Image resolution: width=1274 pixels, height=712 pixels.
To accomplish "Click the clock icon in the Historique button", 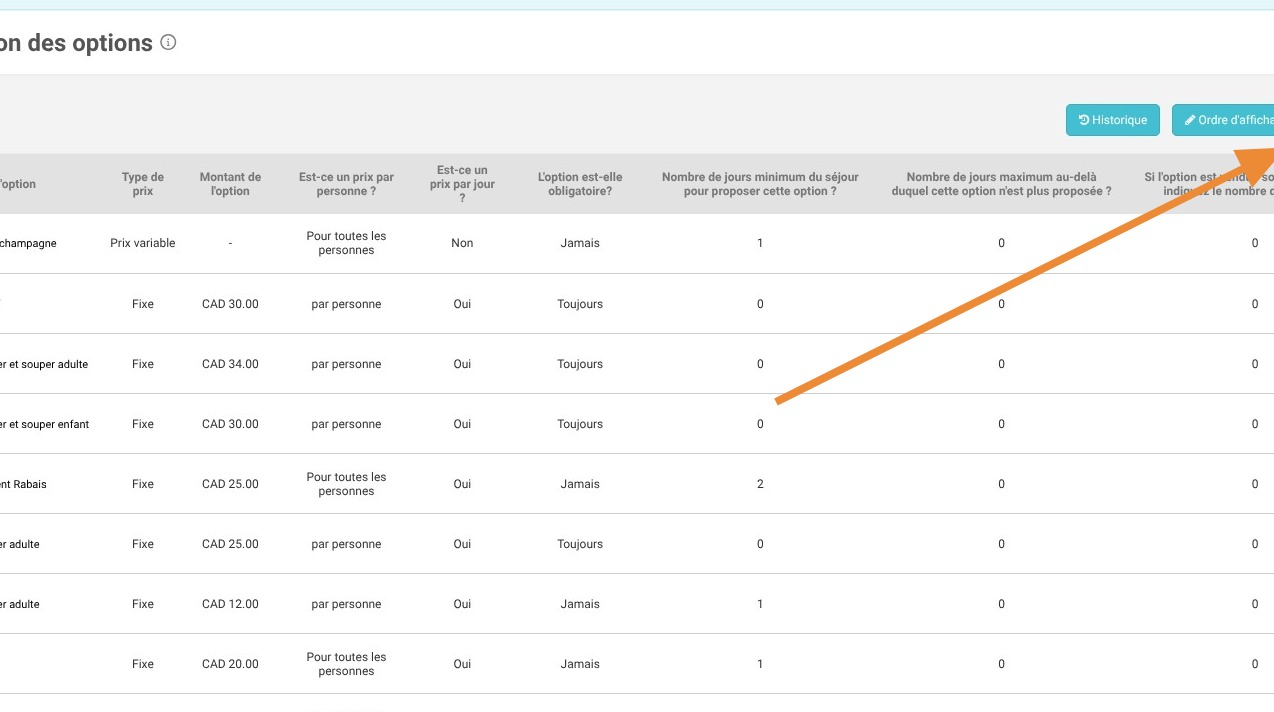I will click(1083, 120).
